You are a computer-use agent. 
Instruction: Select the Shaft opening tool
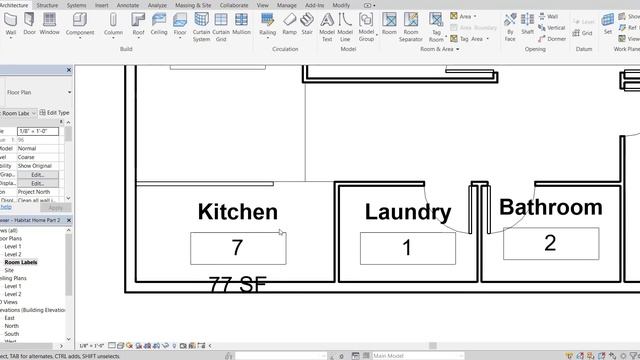pos(527,24)
